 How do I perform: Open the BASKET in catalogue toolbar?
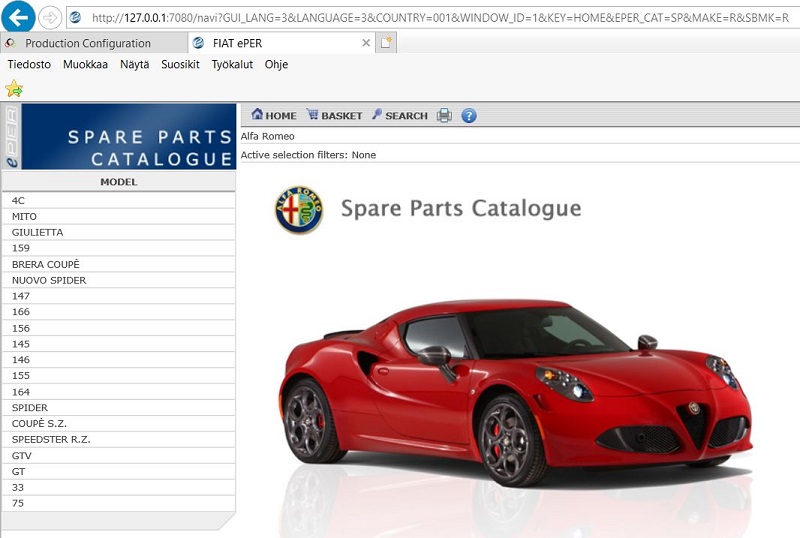(x=334, y=115)
